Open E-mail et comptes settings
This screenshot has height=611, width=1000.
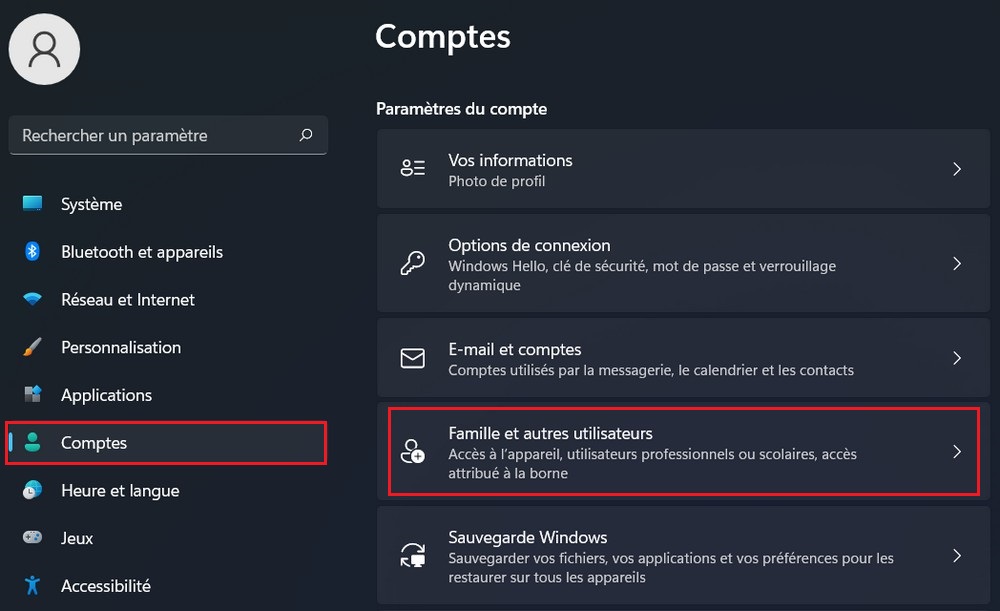(x=650, y=358)
